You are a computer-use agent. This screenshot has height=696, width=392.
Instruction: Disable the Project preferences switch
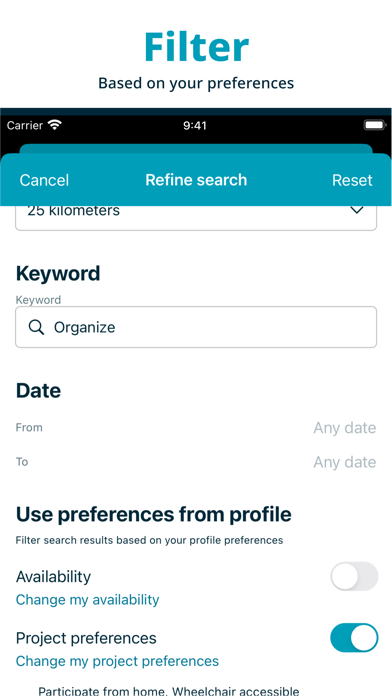coord(354,638)
